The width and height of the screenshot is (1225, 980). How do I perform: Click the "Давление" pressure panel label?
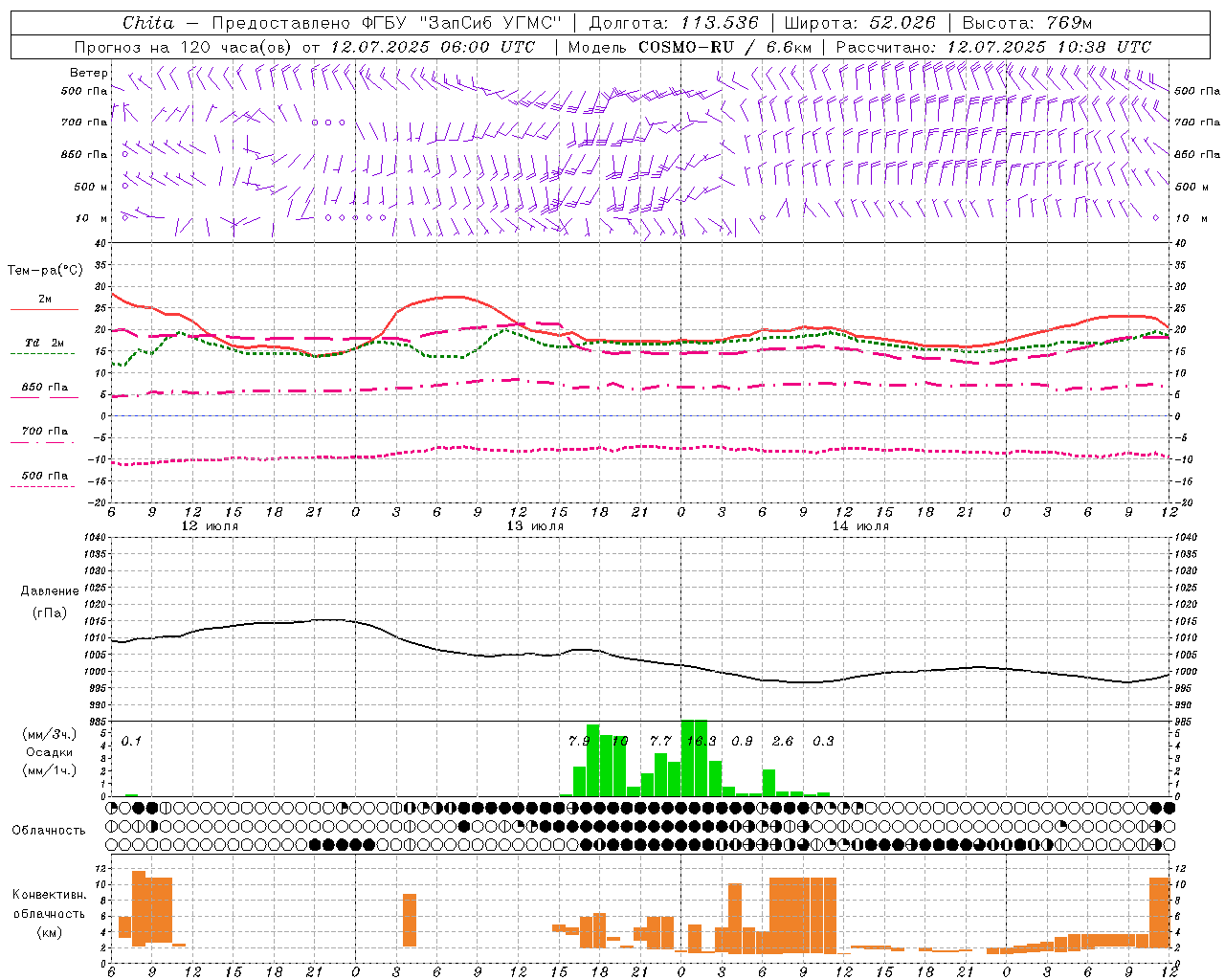pyautogui.click(x=50, y=591)
